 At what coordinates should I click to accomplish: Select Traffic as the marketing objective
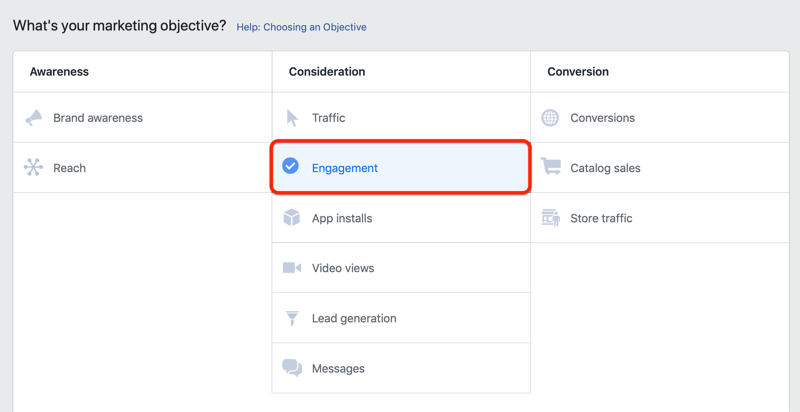pos(328,118)
